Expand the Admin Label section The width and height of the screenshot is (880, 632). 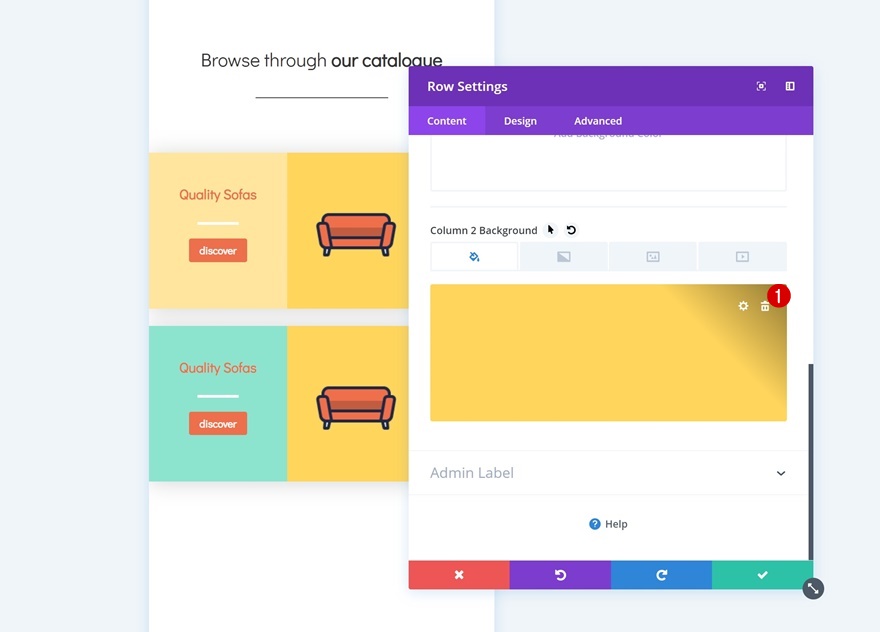tap(608, 473)
